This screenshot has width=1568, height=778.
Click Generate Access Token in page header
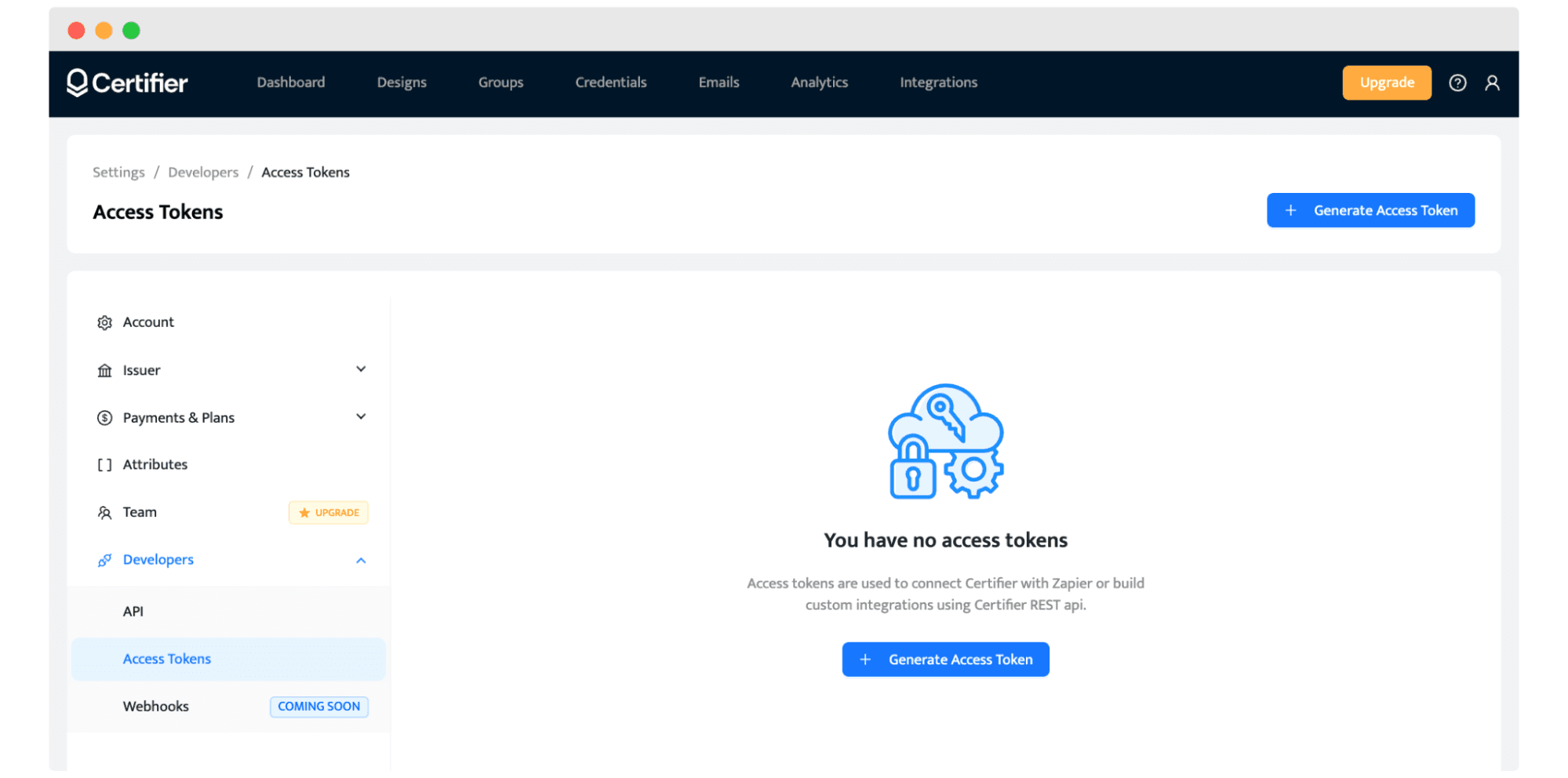pyautogui.click(x=1370, y=210)
